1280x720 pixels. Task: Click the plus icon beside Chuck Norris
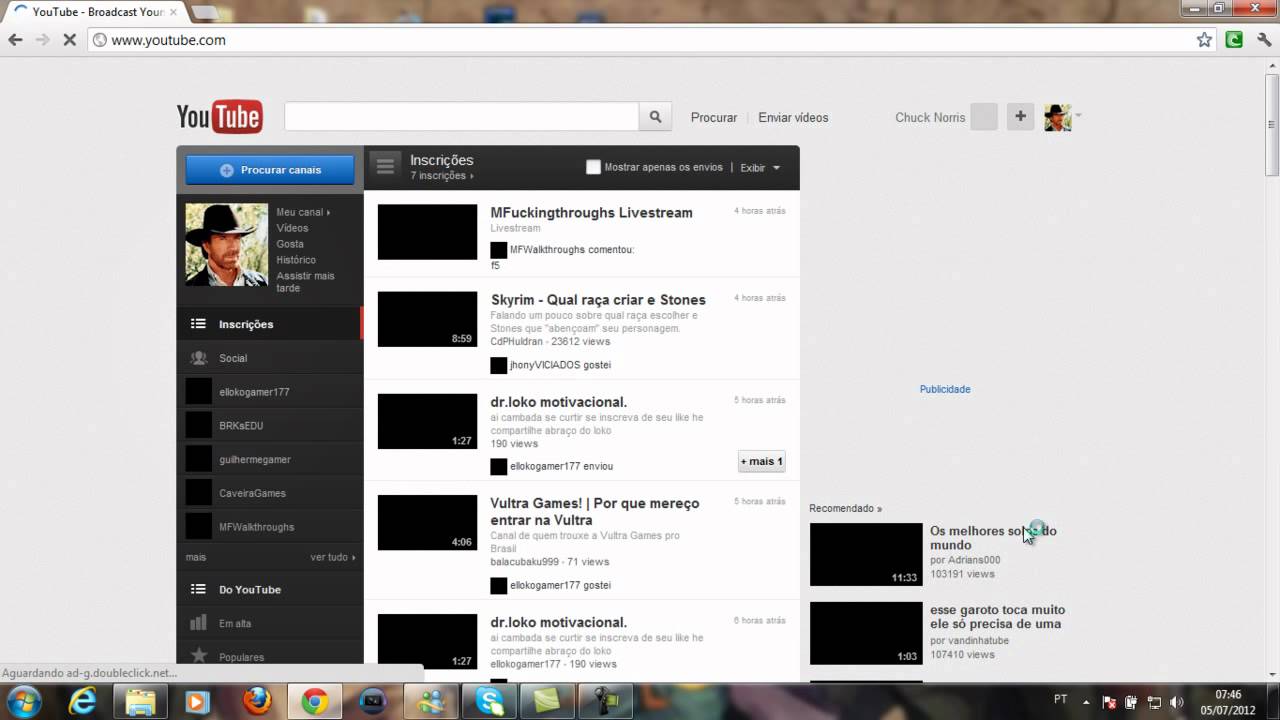pos(1020,117)
